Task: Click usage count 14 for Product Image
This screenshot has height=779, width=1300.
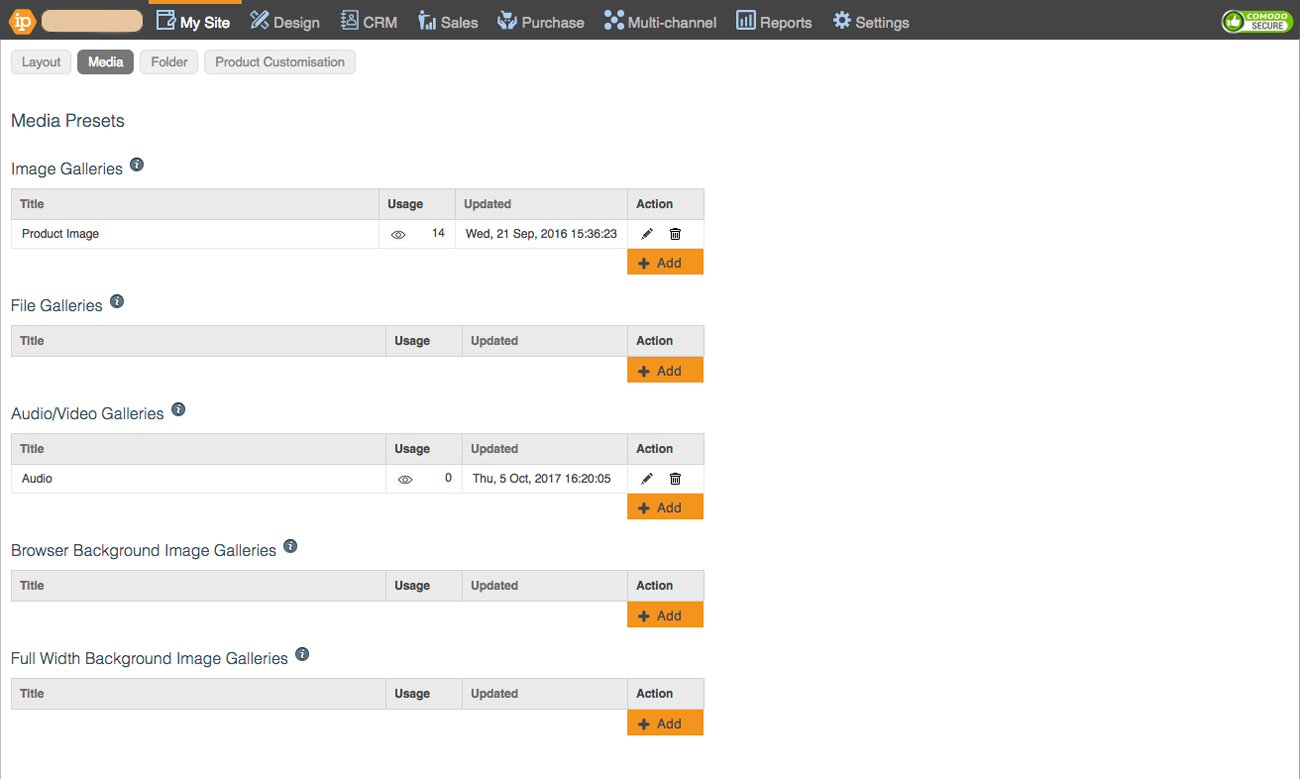Action: (438, 233)
